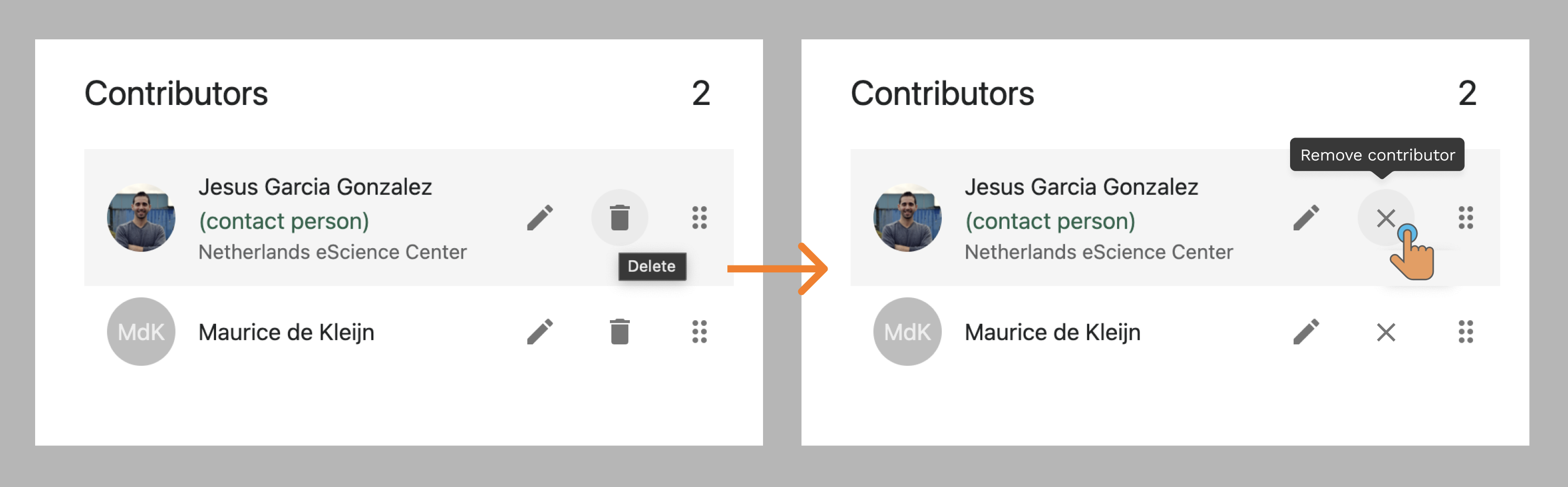
Task: Click the right panel drag handle for Maurice de Kleijn
Action: (1466, 332)
